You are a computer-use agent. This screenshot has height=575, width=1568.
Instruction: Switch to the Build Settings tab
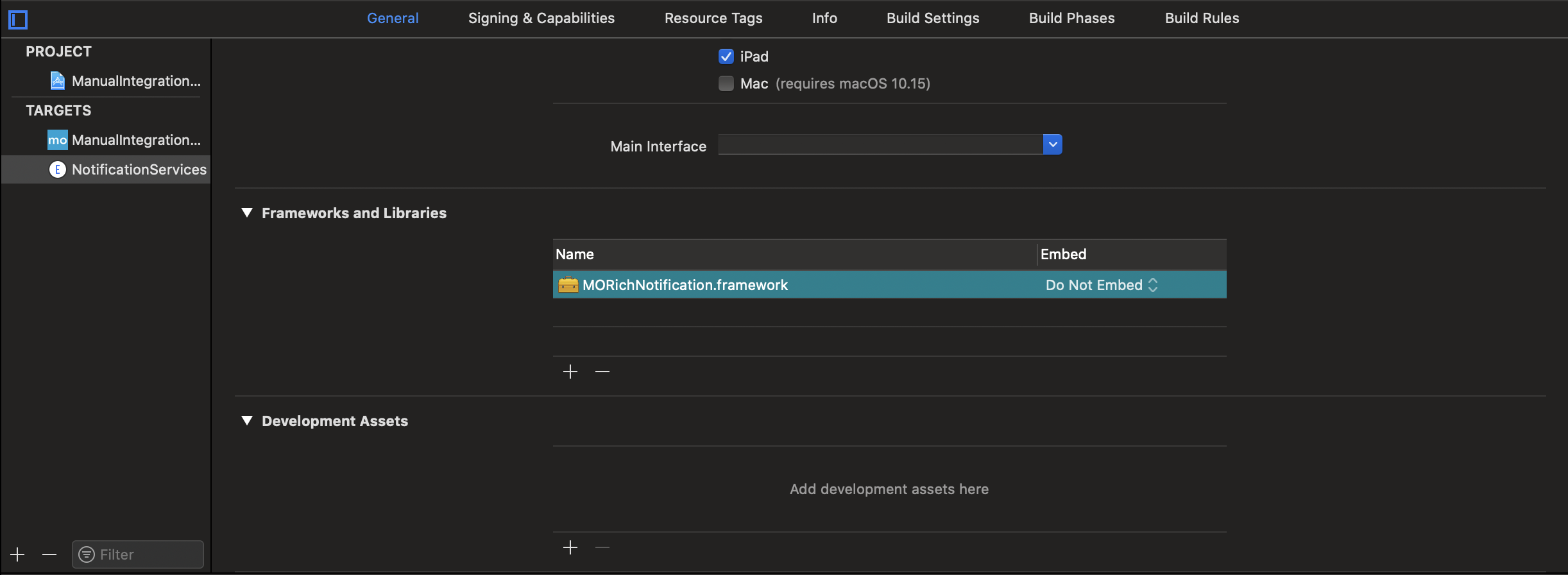pyautogui.click(x=933, y=18)
